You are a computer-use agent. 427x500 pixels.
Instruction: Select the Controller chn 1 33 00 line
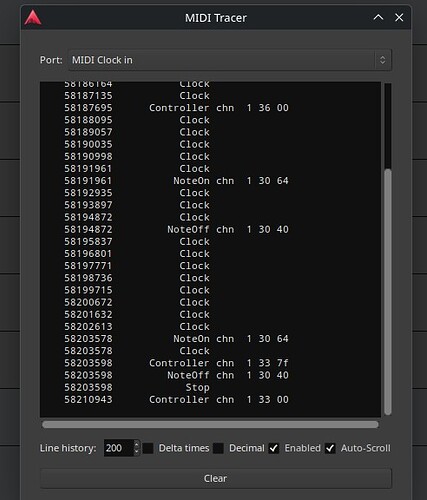(x=176, y=399)
